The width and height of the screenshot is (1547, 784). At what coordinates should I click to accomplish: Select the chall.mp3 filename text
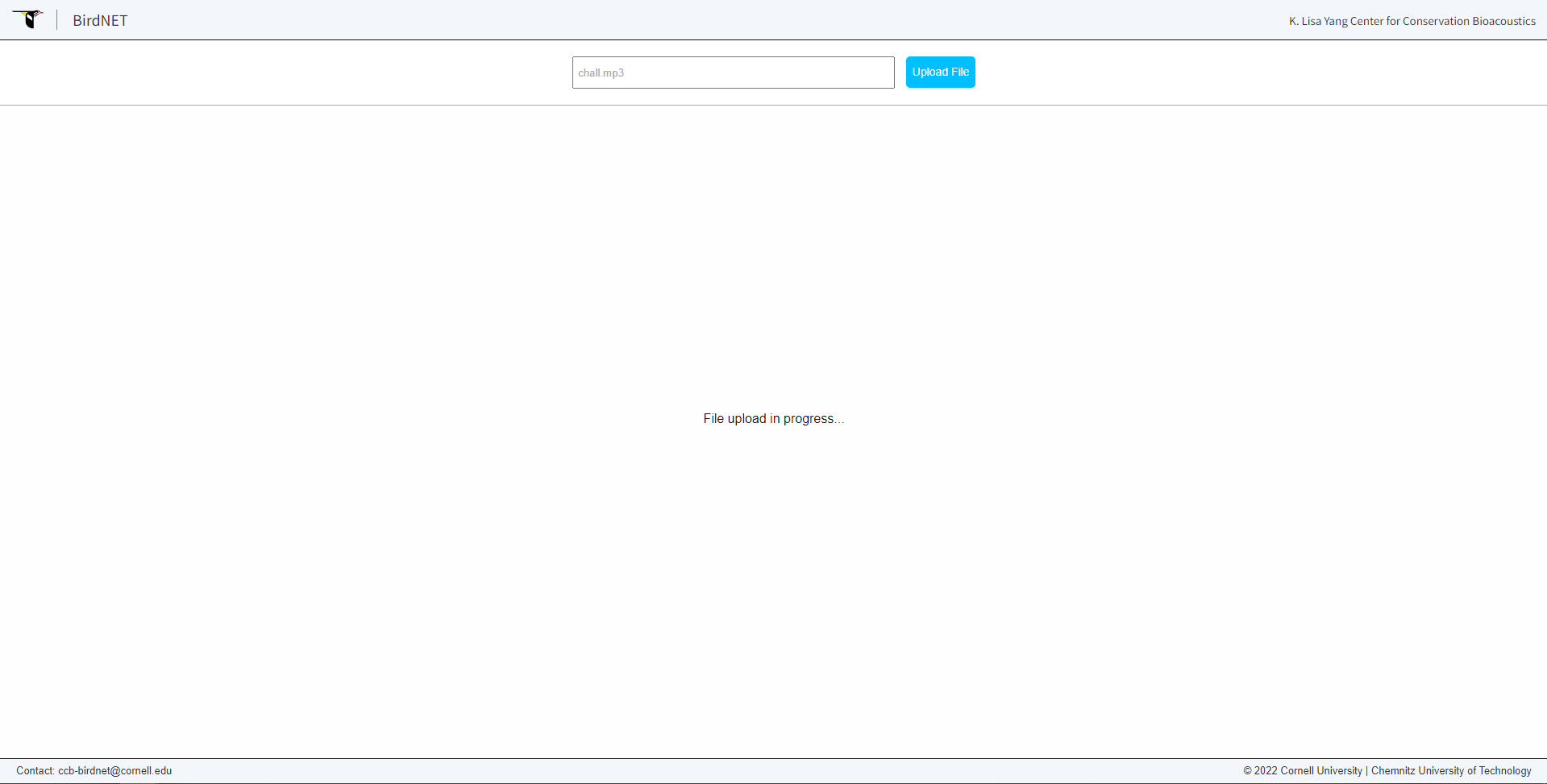pyautogui.click(x=601, y=73)
